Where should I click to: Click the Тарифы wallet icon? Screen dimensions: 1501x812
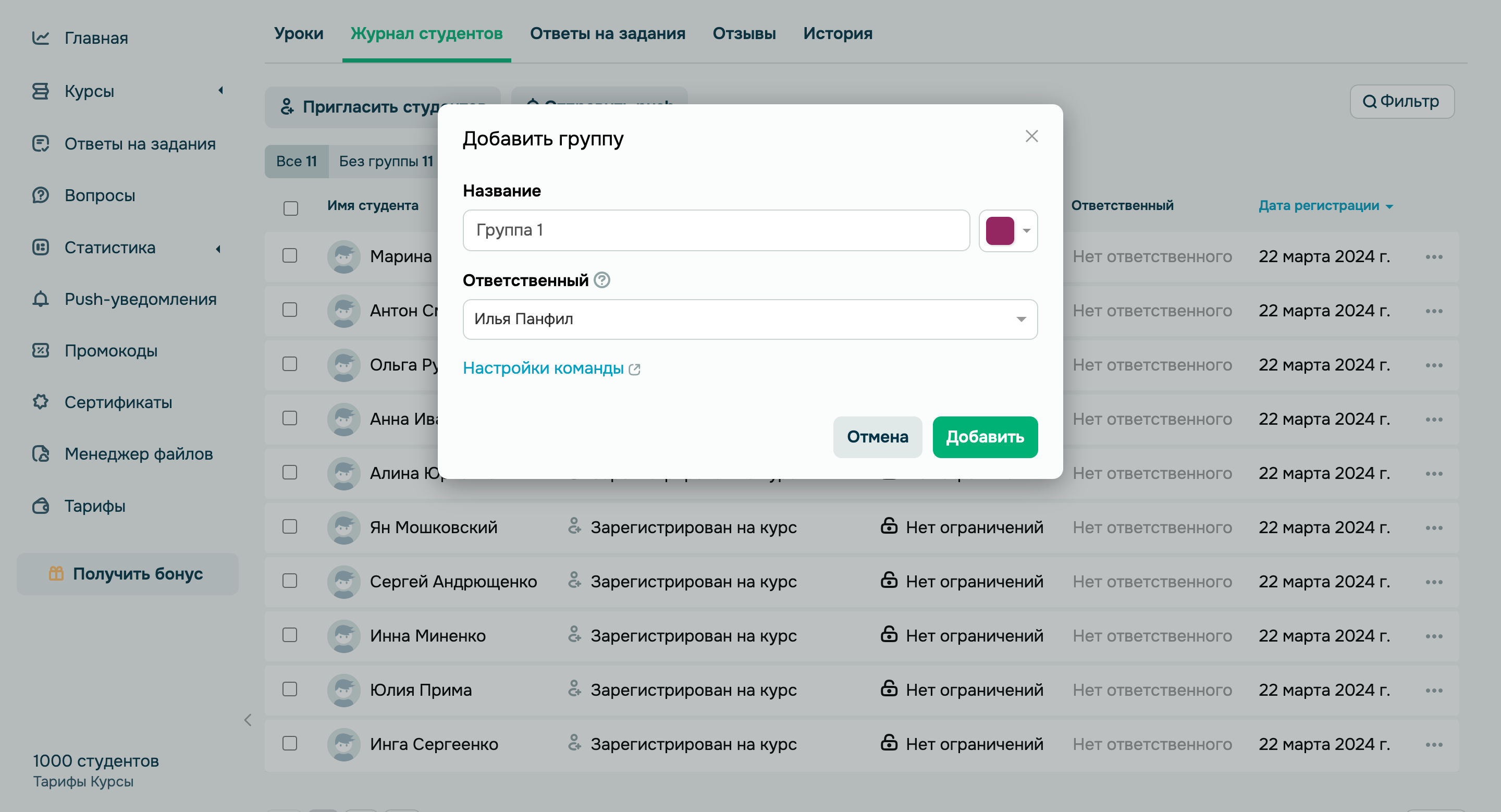40,506
